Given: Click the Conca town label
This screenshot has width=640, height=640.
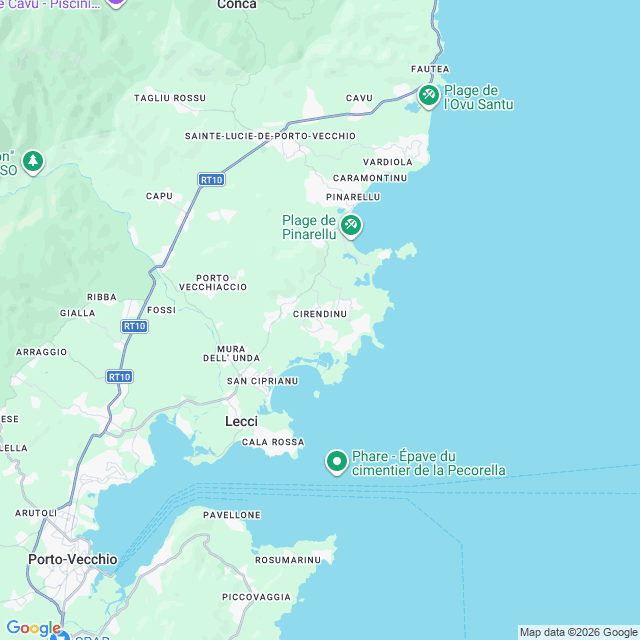Looking at the screenshot, I should 237,4.
